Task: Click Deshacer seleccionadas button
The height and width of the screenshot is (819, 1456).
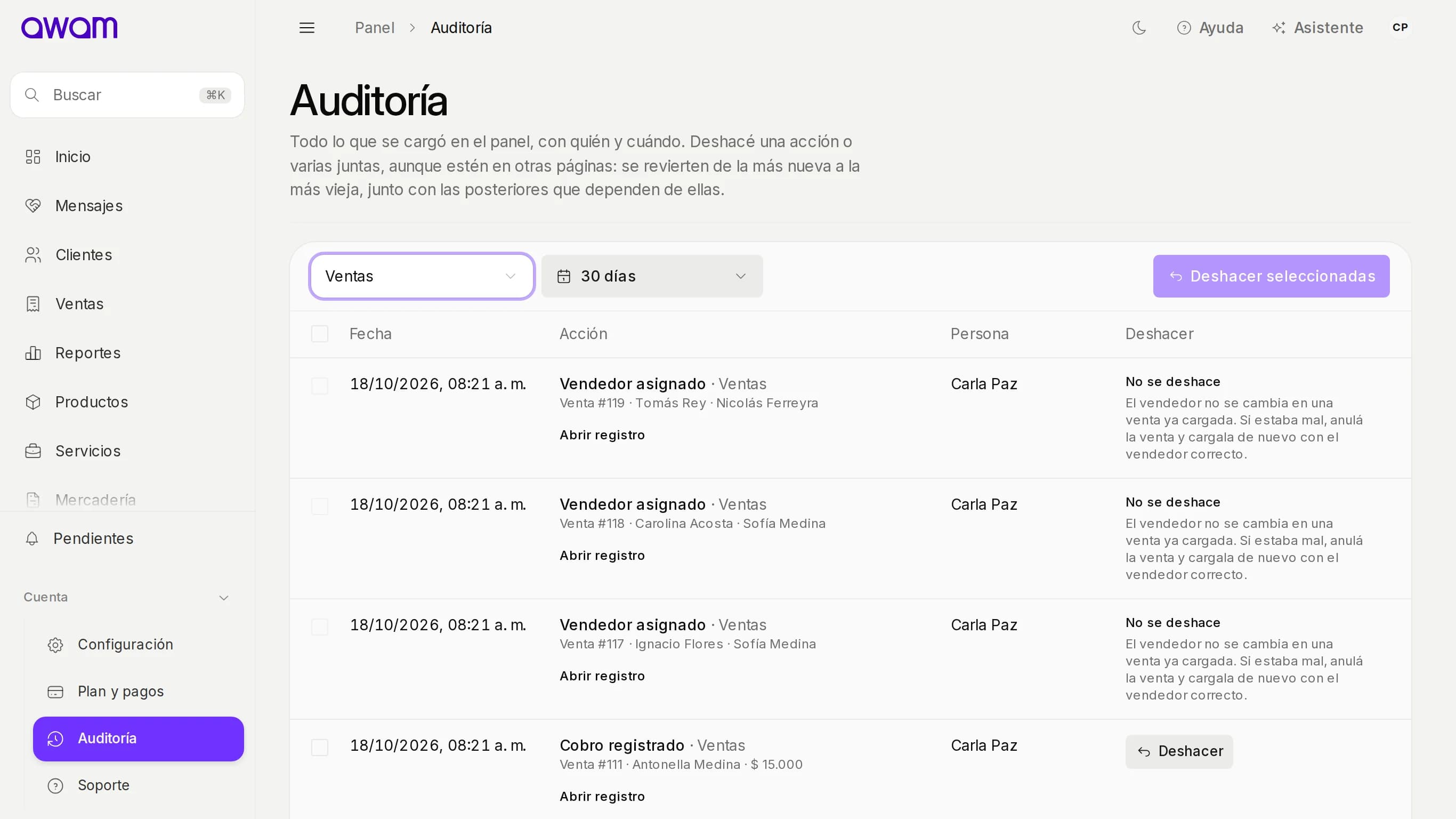Action: (x=1271, y=276)
